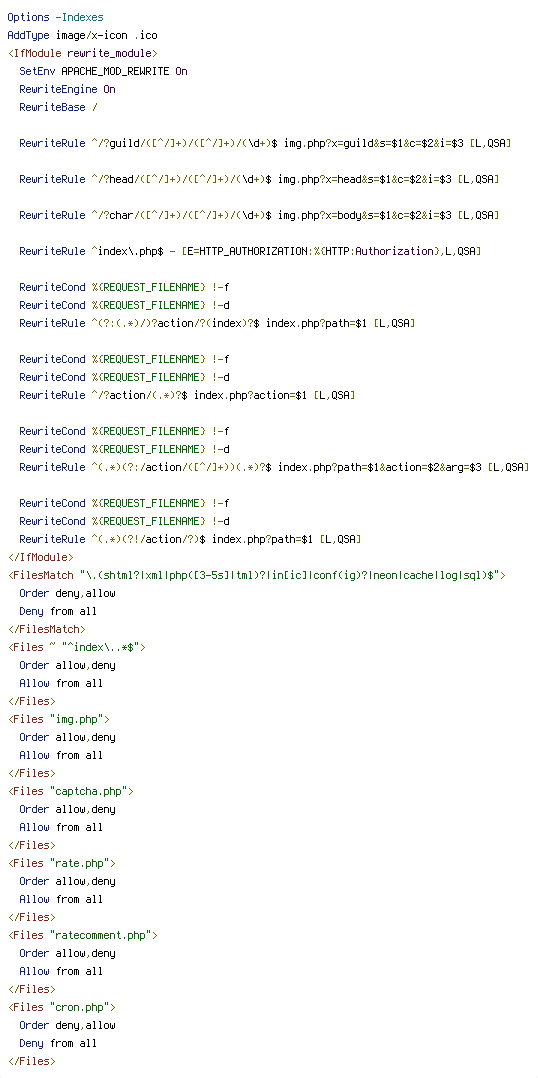
Task: Click the closing FilesMatch tag
Action: [x=47, y=629]
